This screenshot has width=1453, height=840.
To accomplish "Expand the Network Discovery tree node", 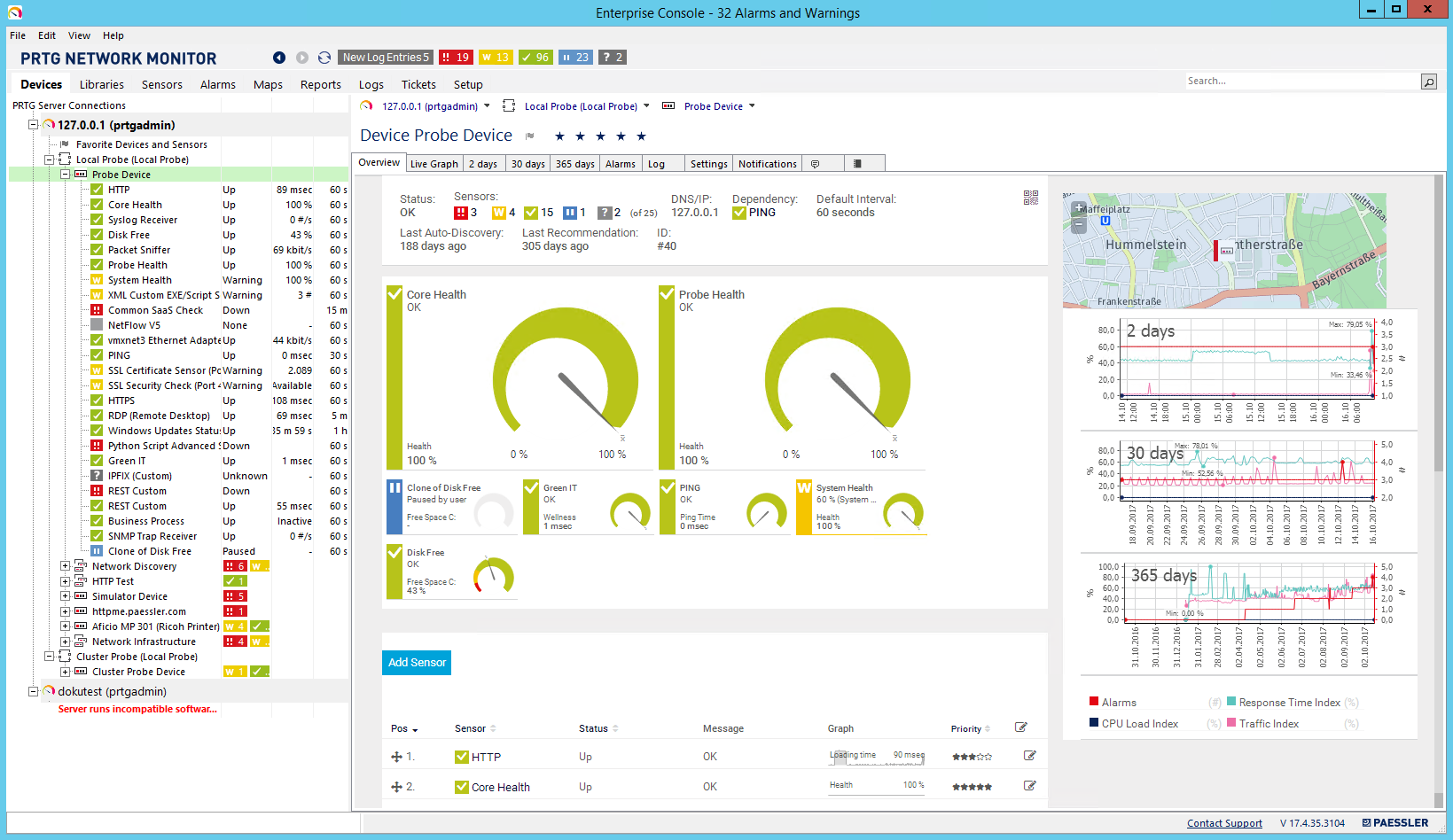I will 65,566.
